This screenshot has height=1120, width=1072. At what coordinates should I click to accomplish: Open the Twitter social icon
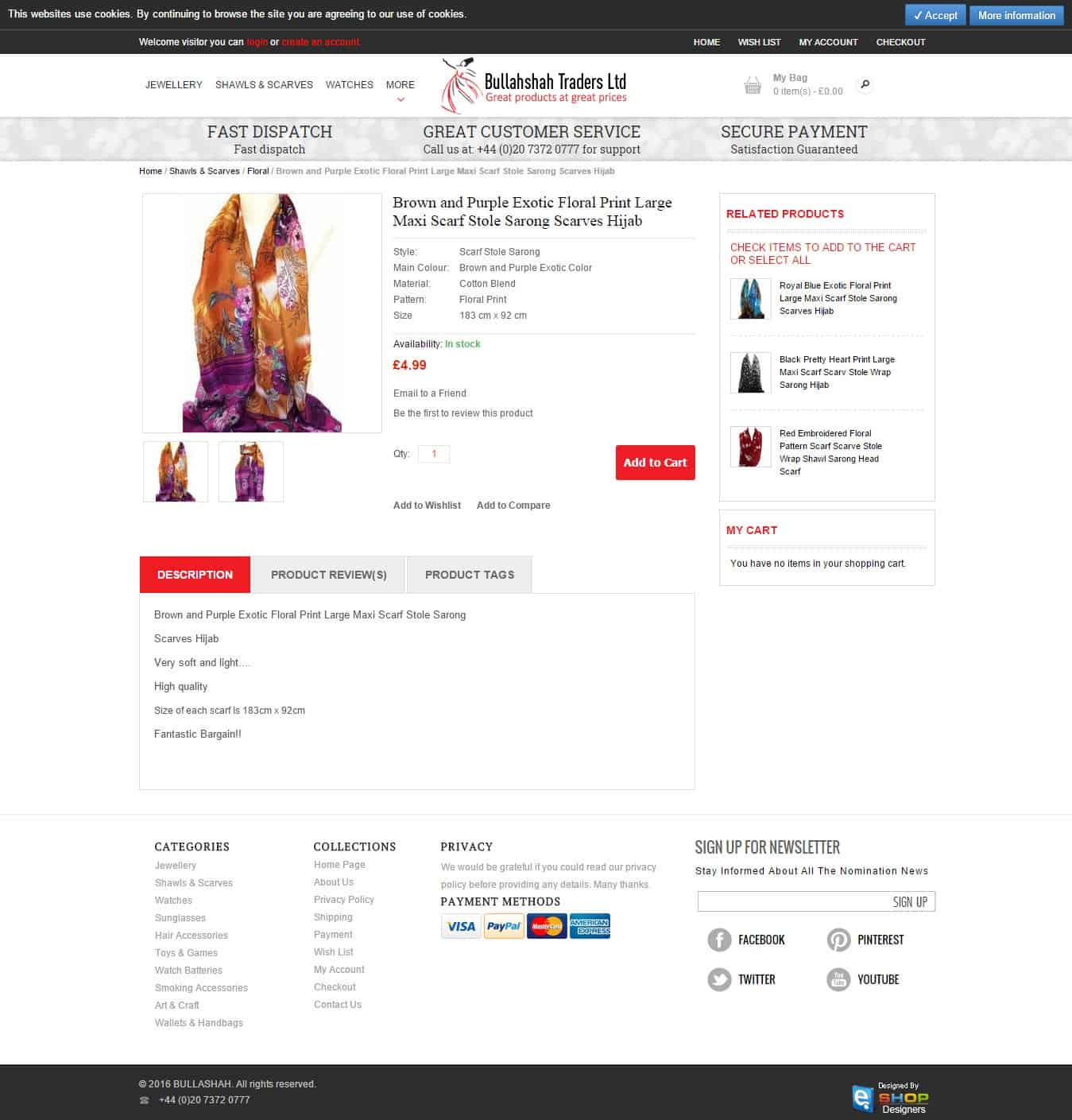click(x=719, y=979)
